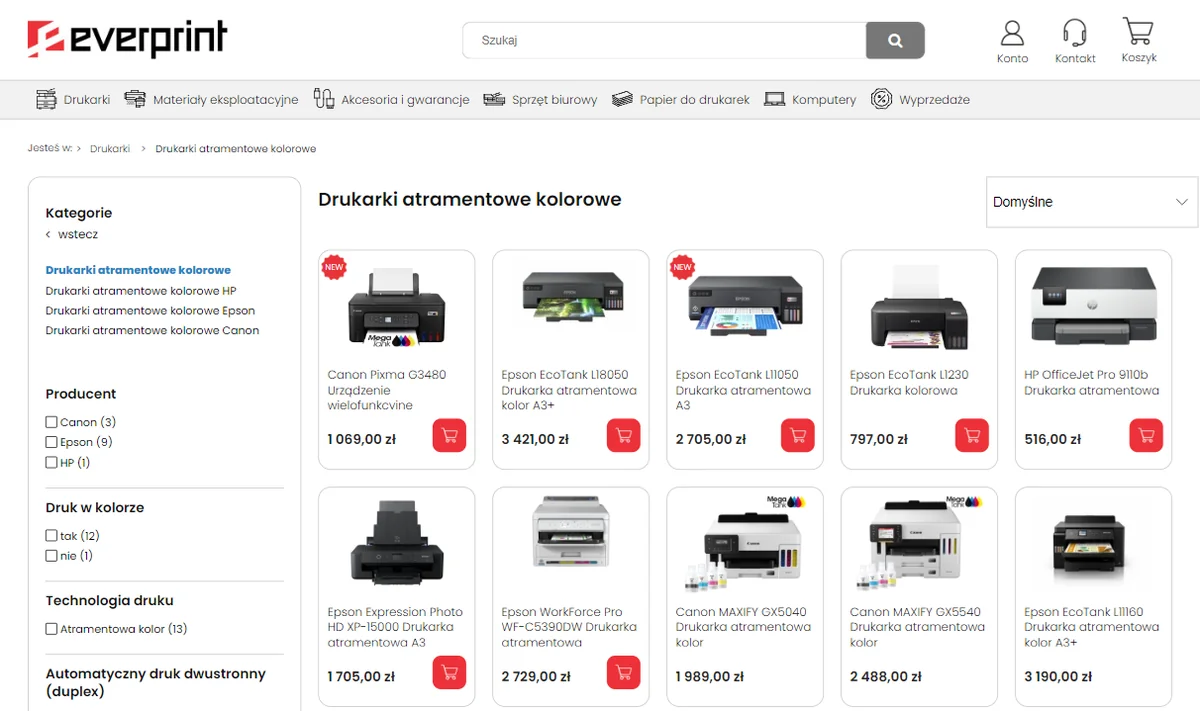
Task: Open the HP OfficeJet Pro 9110b image
Action: [1093, 307]
